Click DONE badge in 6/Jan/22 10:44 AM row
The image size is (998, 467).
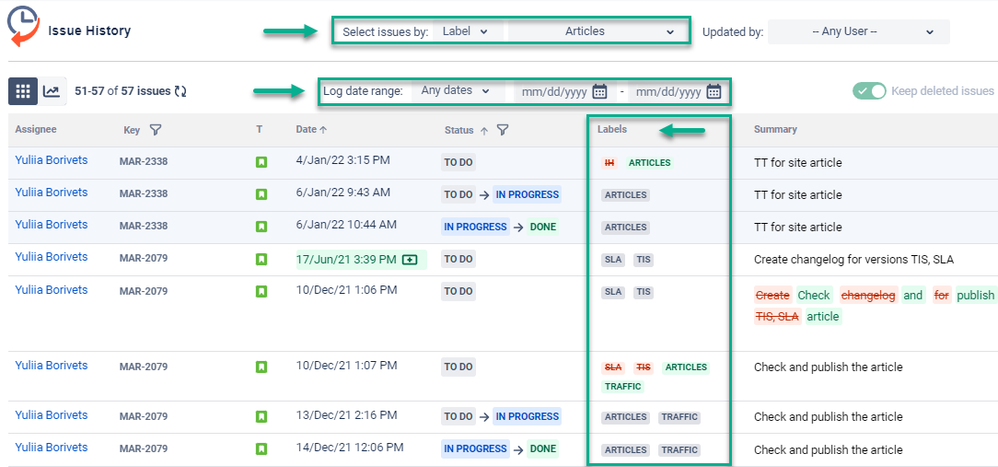[543, 227]
